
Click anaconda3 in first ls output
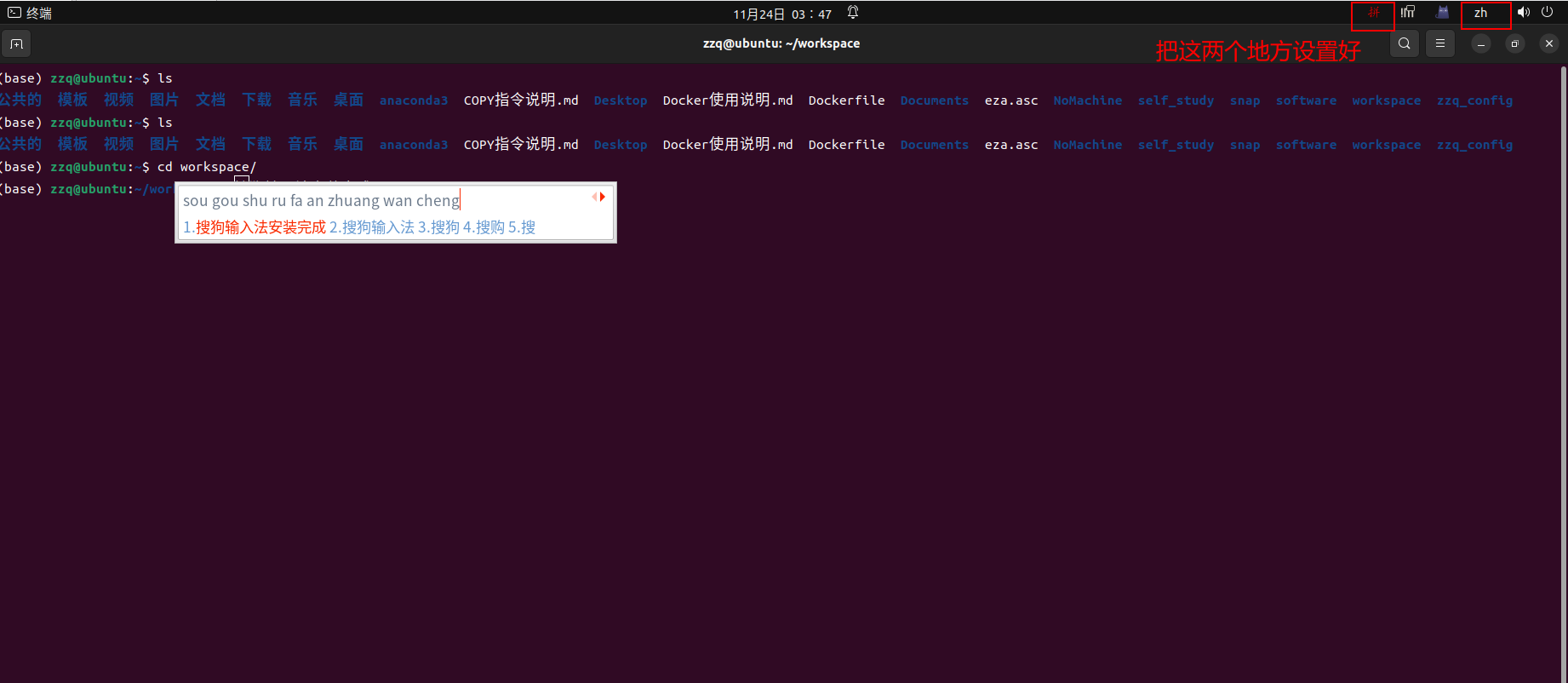414,100
